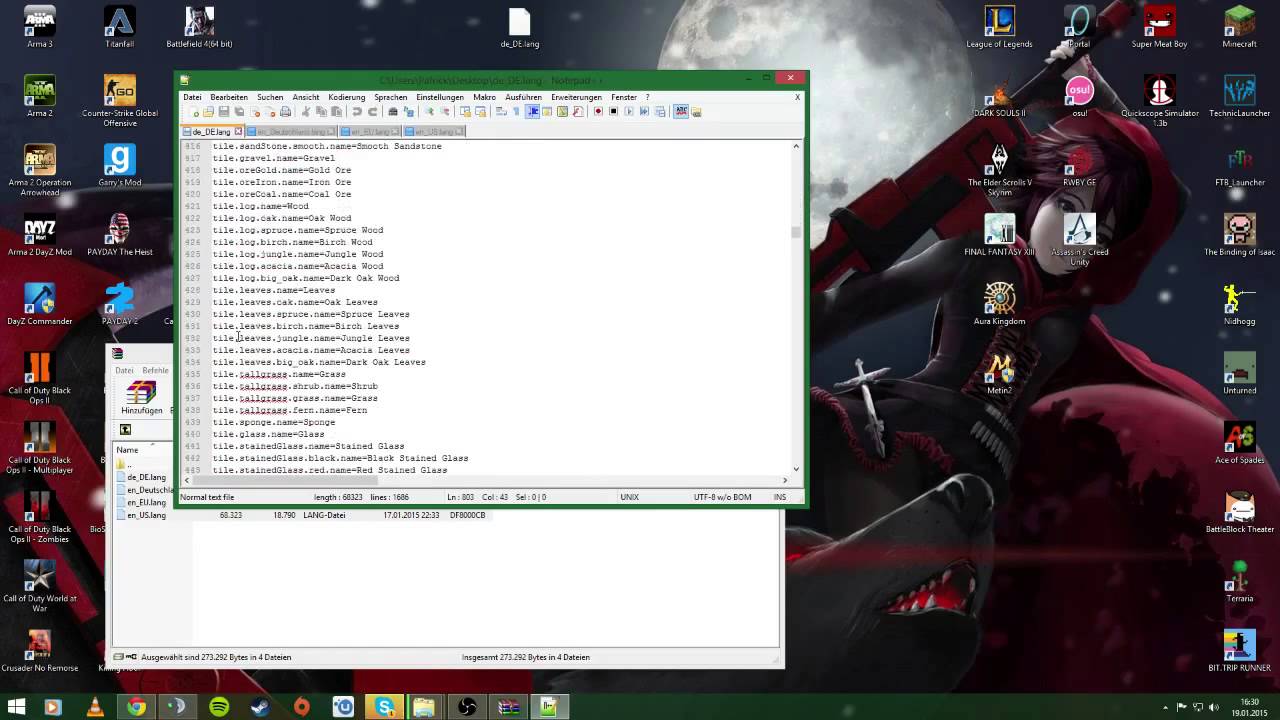Click the Hinzufügen button in WinRAR

pyautogui.click(x=141, y=396)
